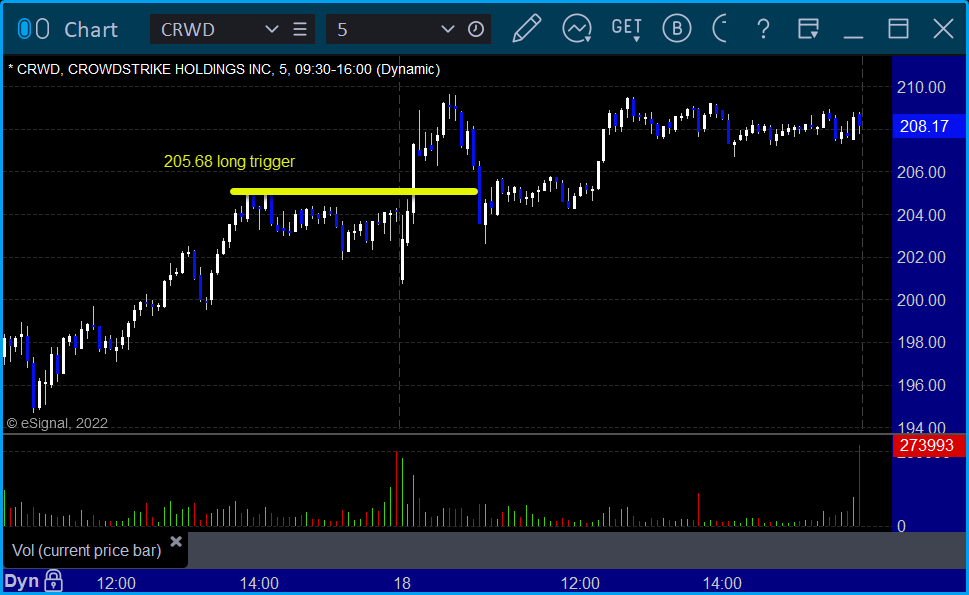Click the circled B icon

pyautogui.click(x=677, y=29)
